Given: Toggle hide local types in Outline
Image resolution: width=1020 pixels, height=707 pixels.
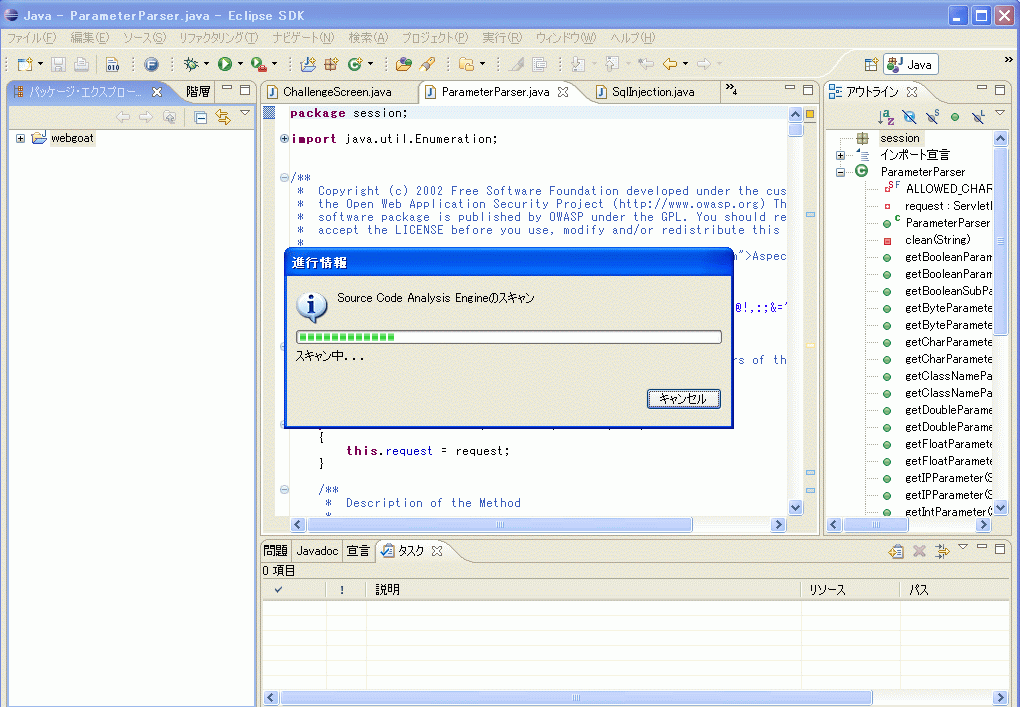Looking at the screenshot, I should 978,117.
